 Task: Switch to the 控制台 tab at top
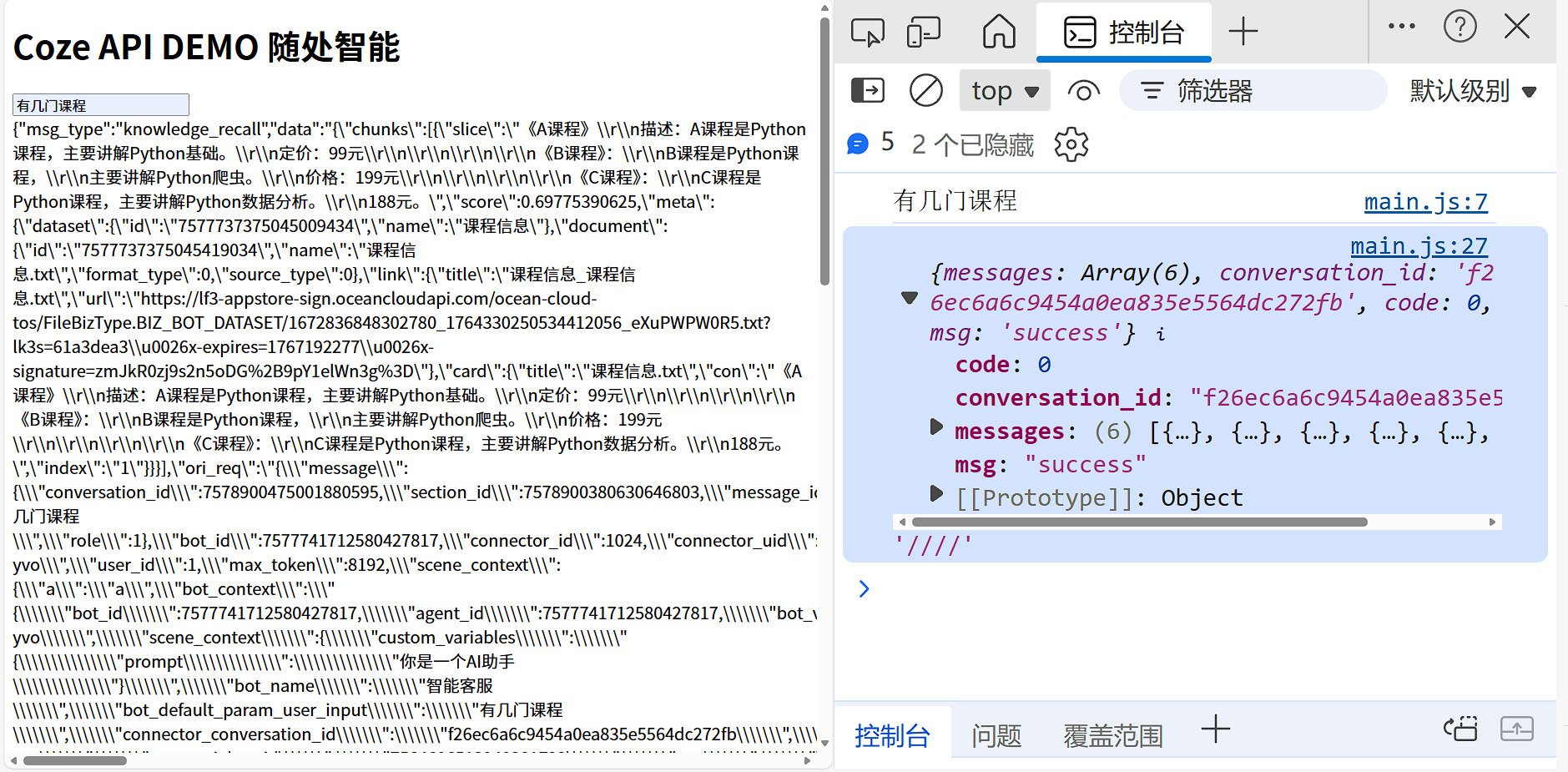coord(1123,32)
